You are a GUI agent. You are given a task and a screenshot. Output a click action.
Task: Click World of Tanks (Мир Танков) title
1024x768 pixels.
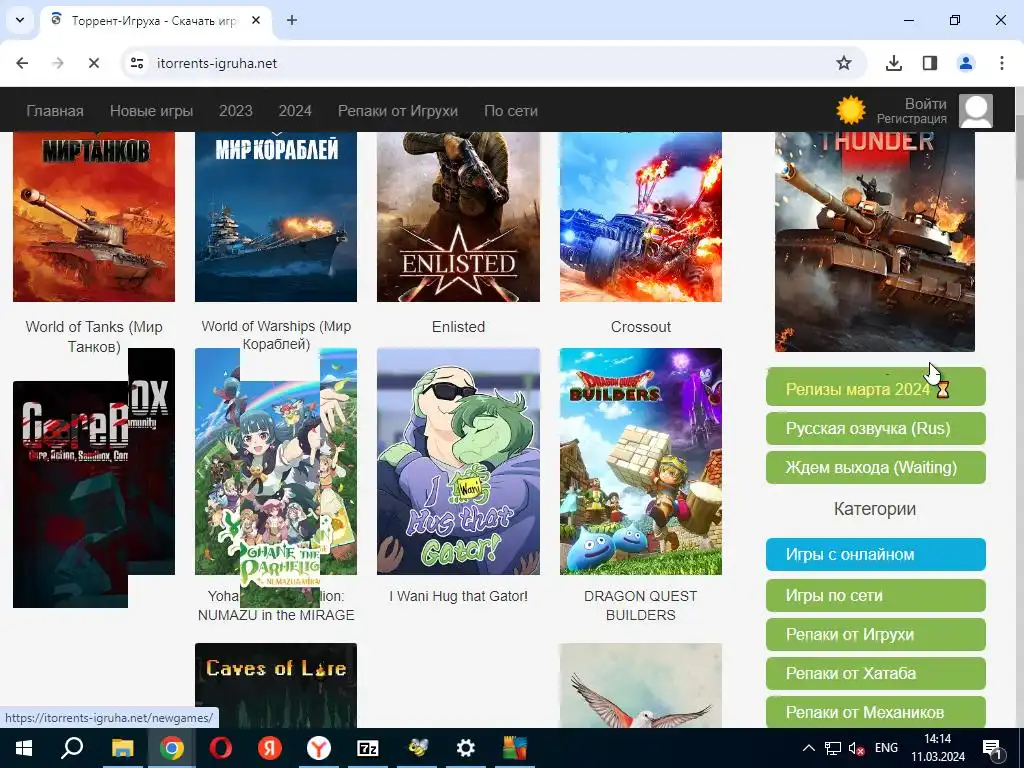click(x=94, y=336)
